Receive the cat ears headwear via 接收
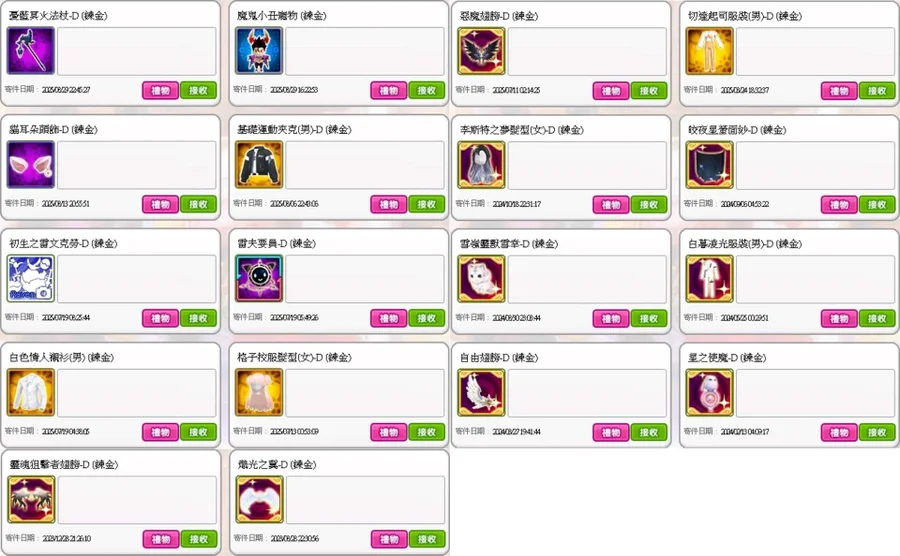 (198, 204)
